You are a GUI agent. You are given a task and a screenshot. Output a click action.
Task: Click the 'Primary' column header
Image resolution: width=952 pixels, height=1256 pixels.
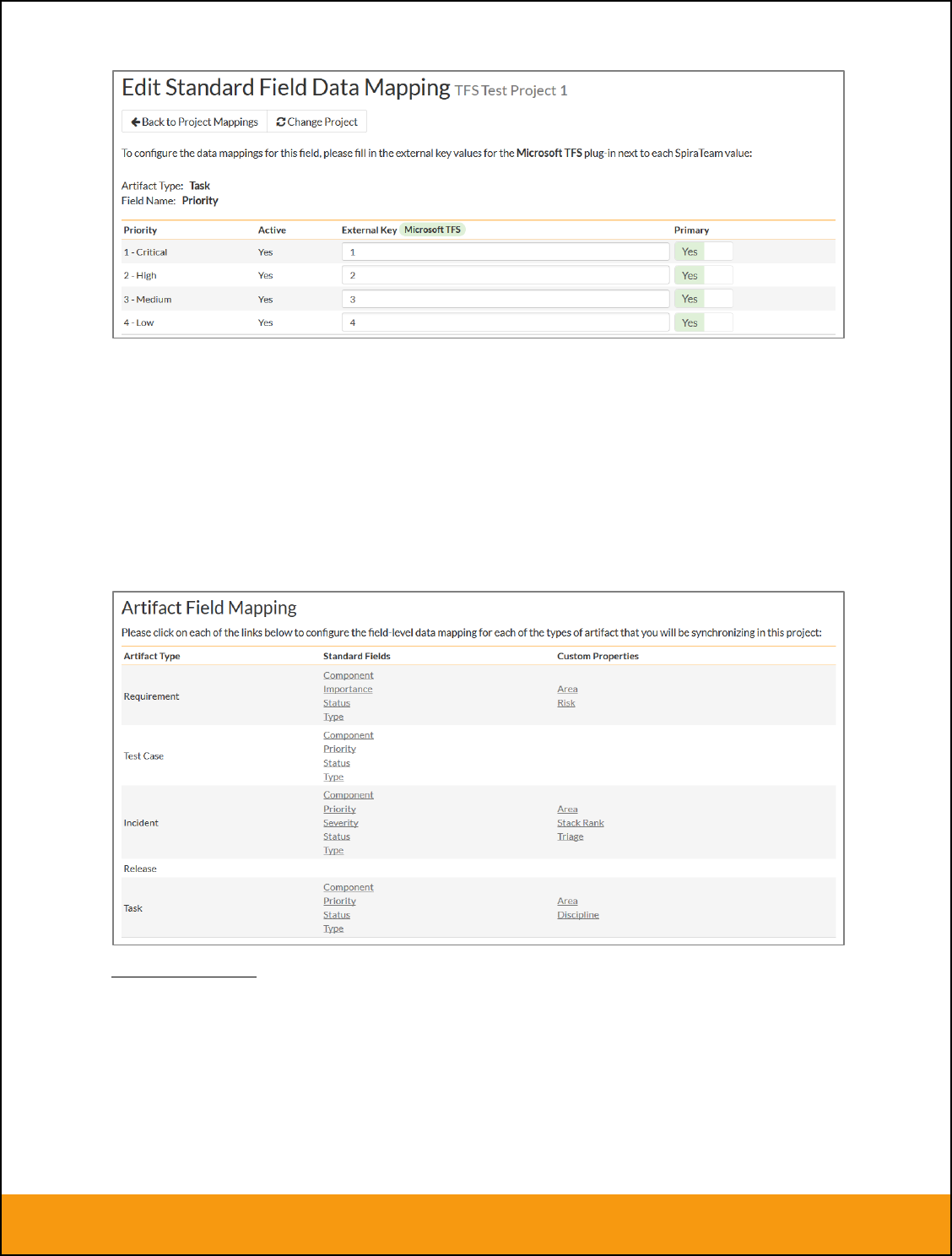(691, 230)
